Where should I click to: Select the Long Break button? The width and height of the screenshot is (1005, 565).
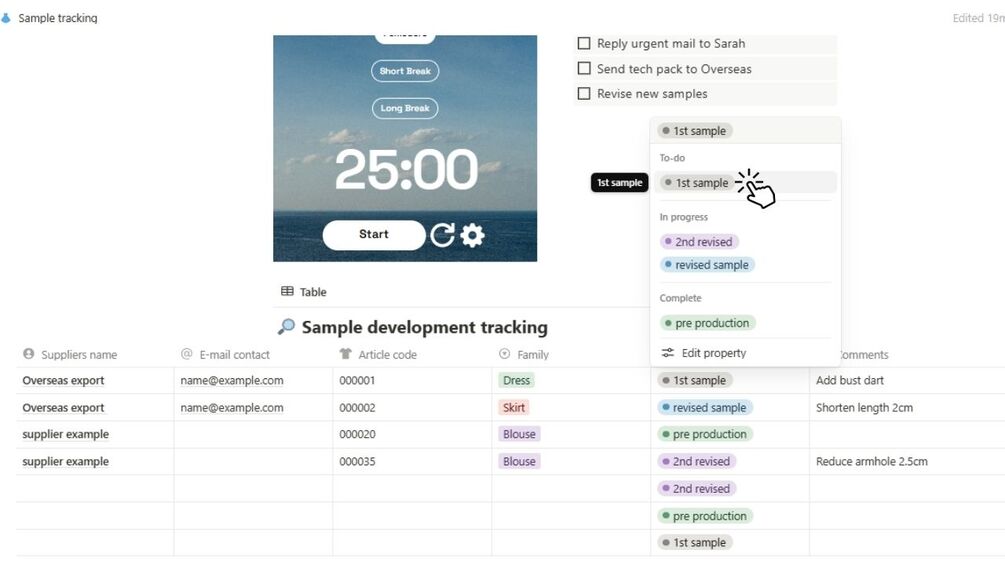pyautogui.click(x=405, y=108)
